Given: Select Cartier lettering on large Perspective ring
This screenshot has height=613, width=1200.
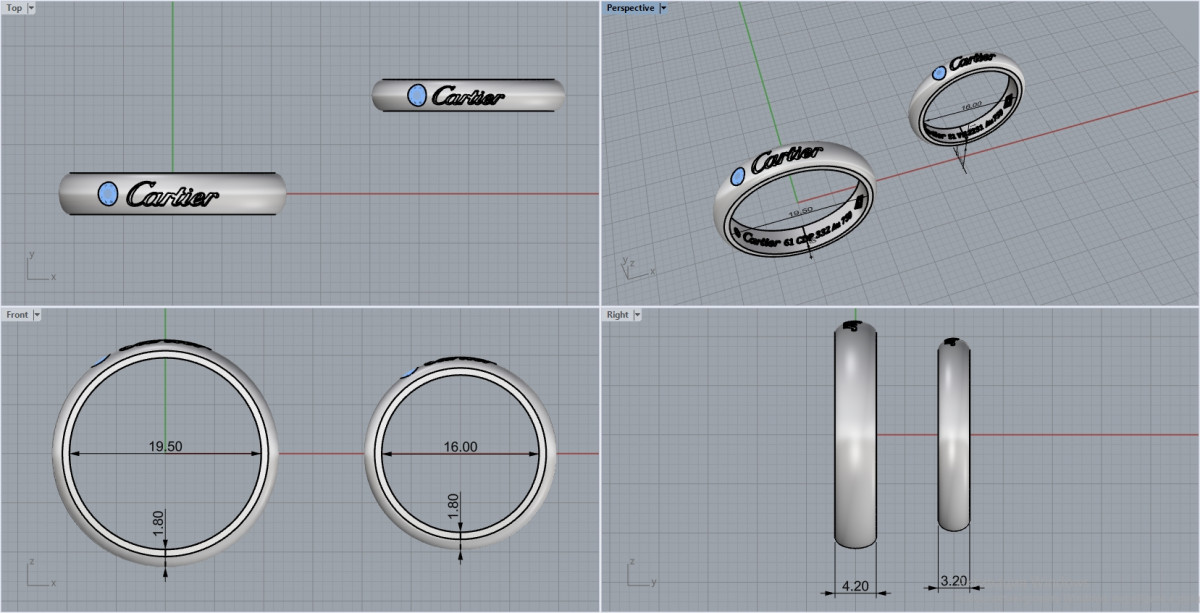Looking at the screenshot, I should (x=788, y=158).
